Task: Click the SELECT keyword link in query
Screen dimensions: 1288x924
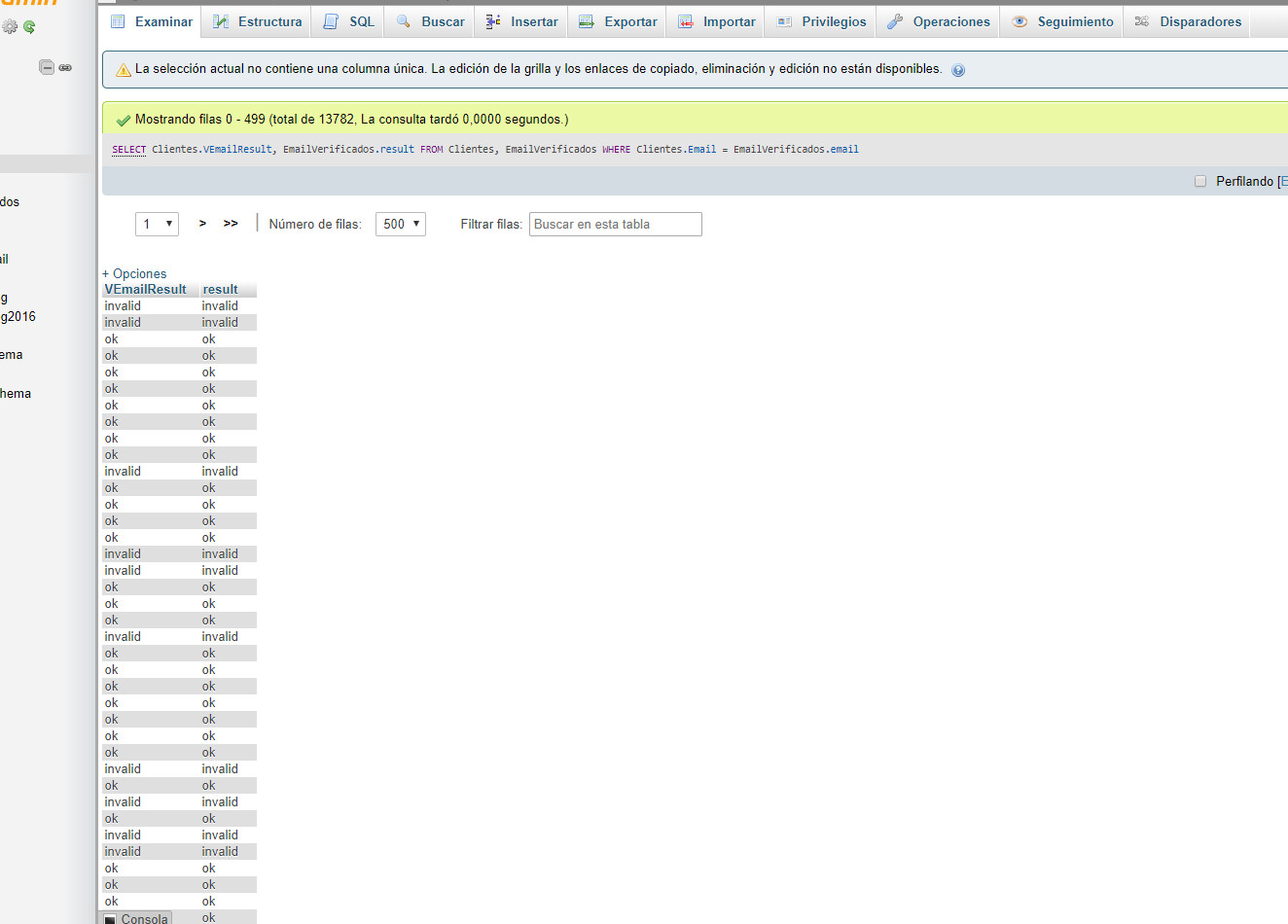Action: tap(128, 150)
